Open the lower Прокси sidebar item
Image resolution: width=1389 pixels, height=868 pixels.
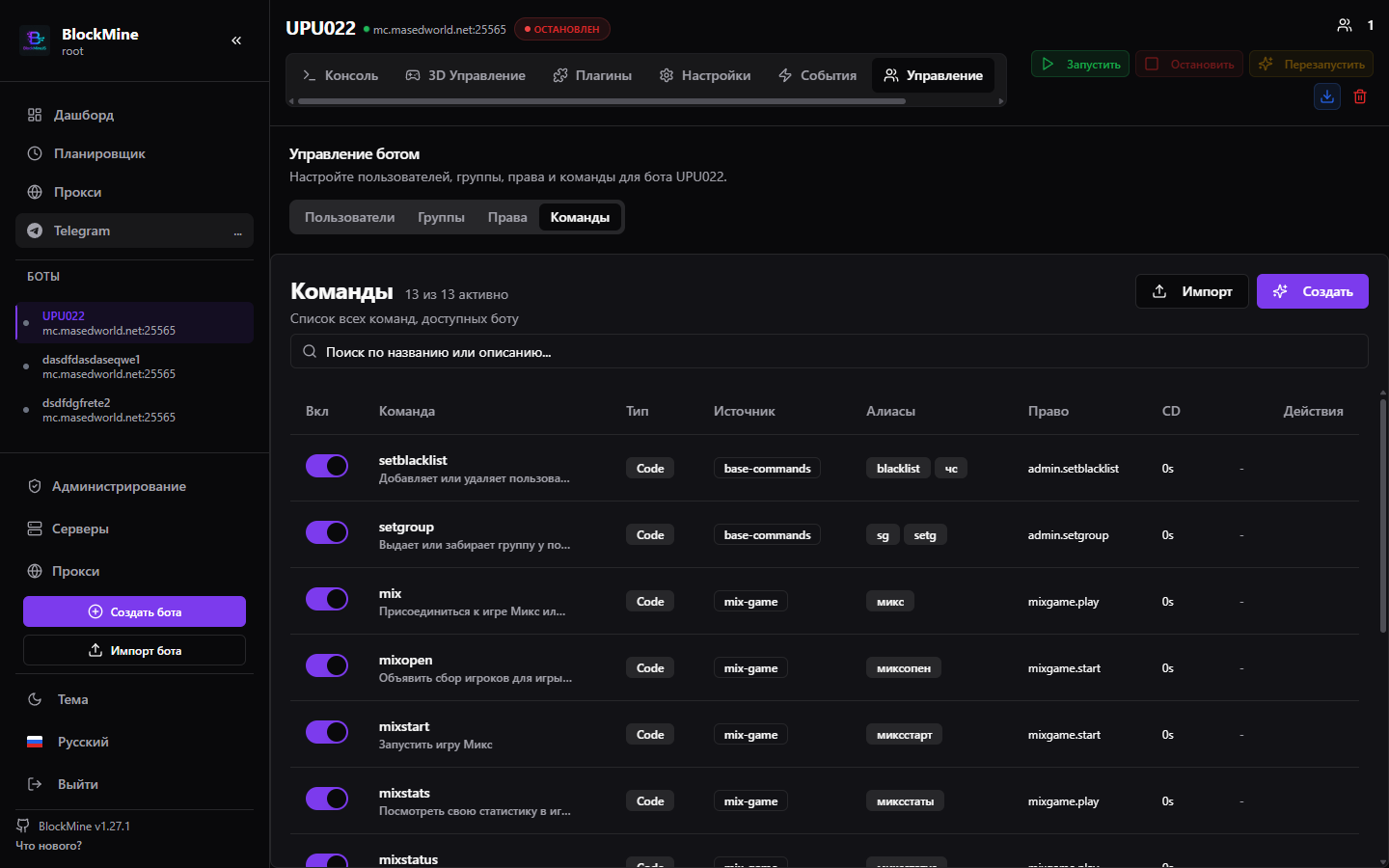pyautogui.click(x=134, y=571)
